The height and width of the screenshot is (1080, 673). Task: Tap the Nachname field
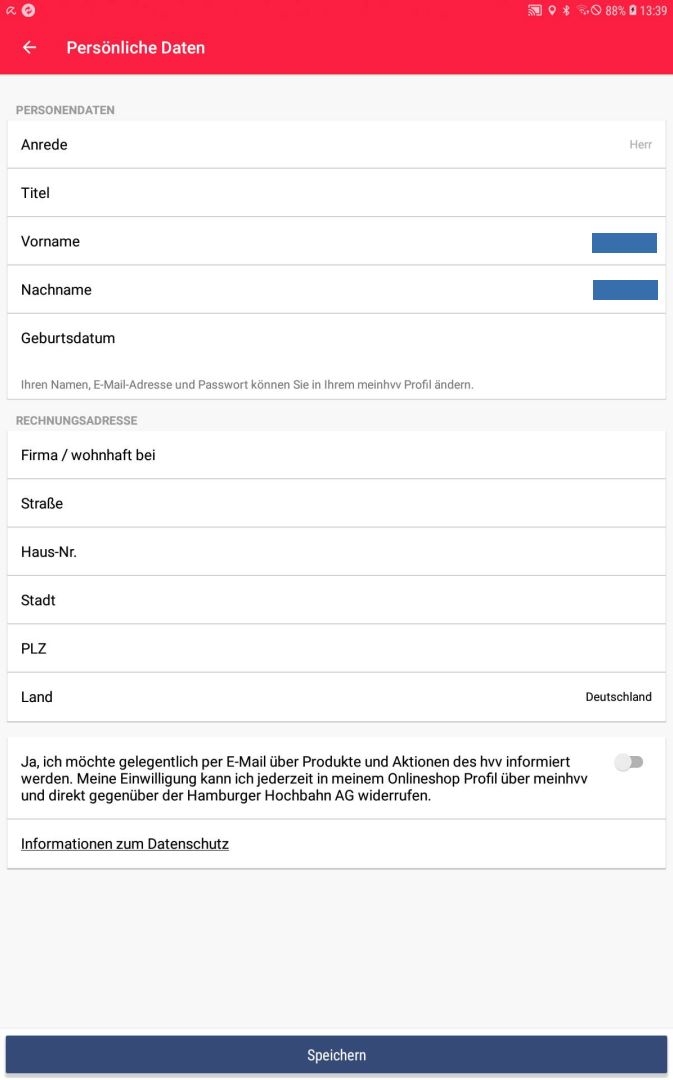coord(336,290)
